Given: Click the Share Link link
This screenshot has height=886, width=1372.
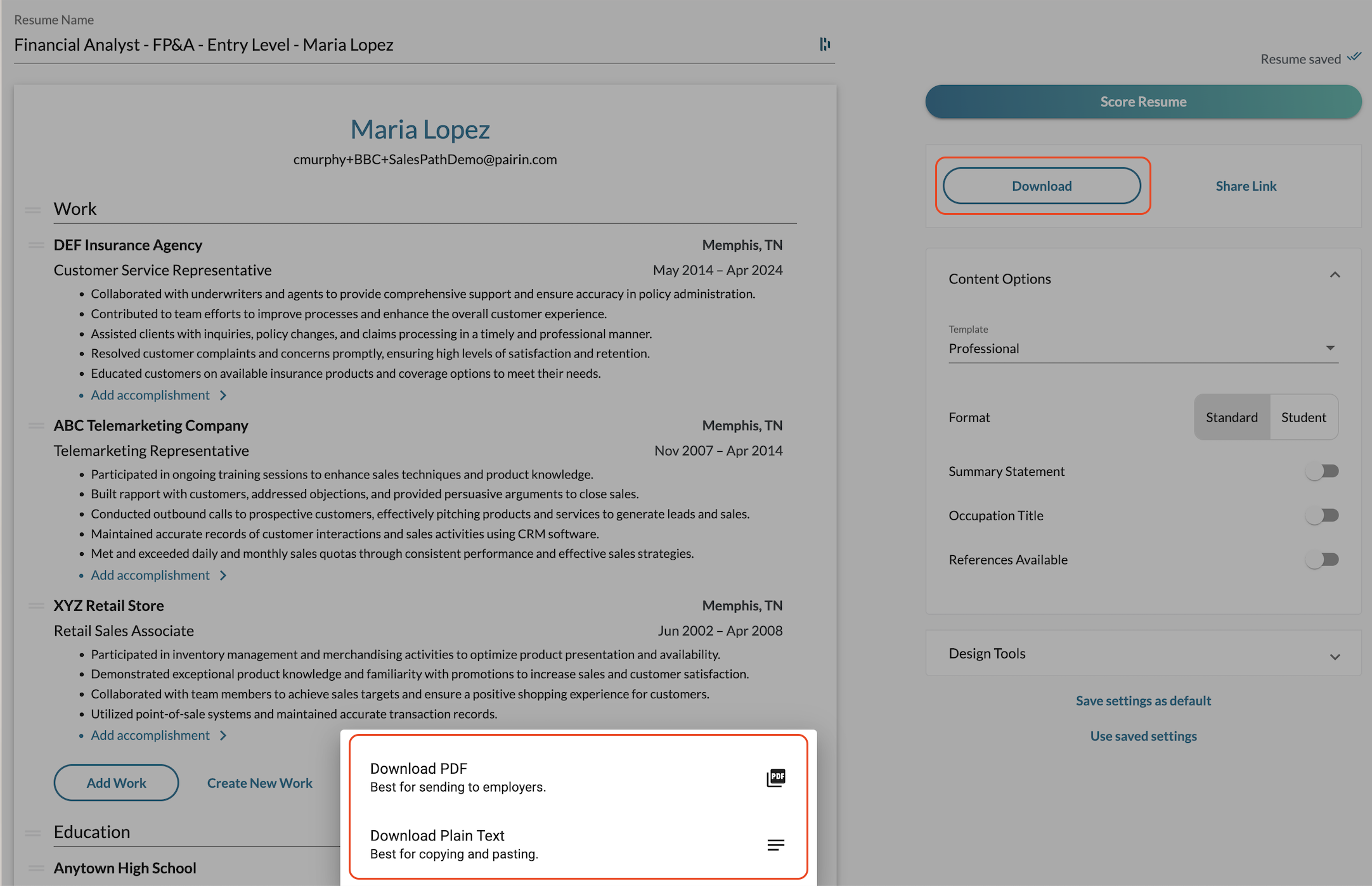Looking at the screenshot, I should [x=1245, y=186].
